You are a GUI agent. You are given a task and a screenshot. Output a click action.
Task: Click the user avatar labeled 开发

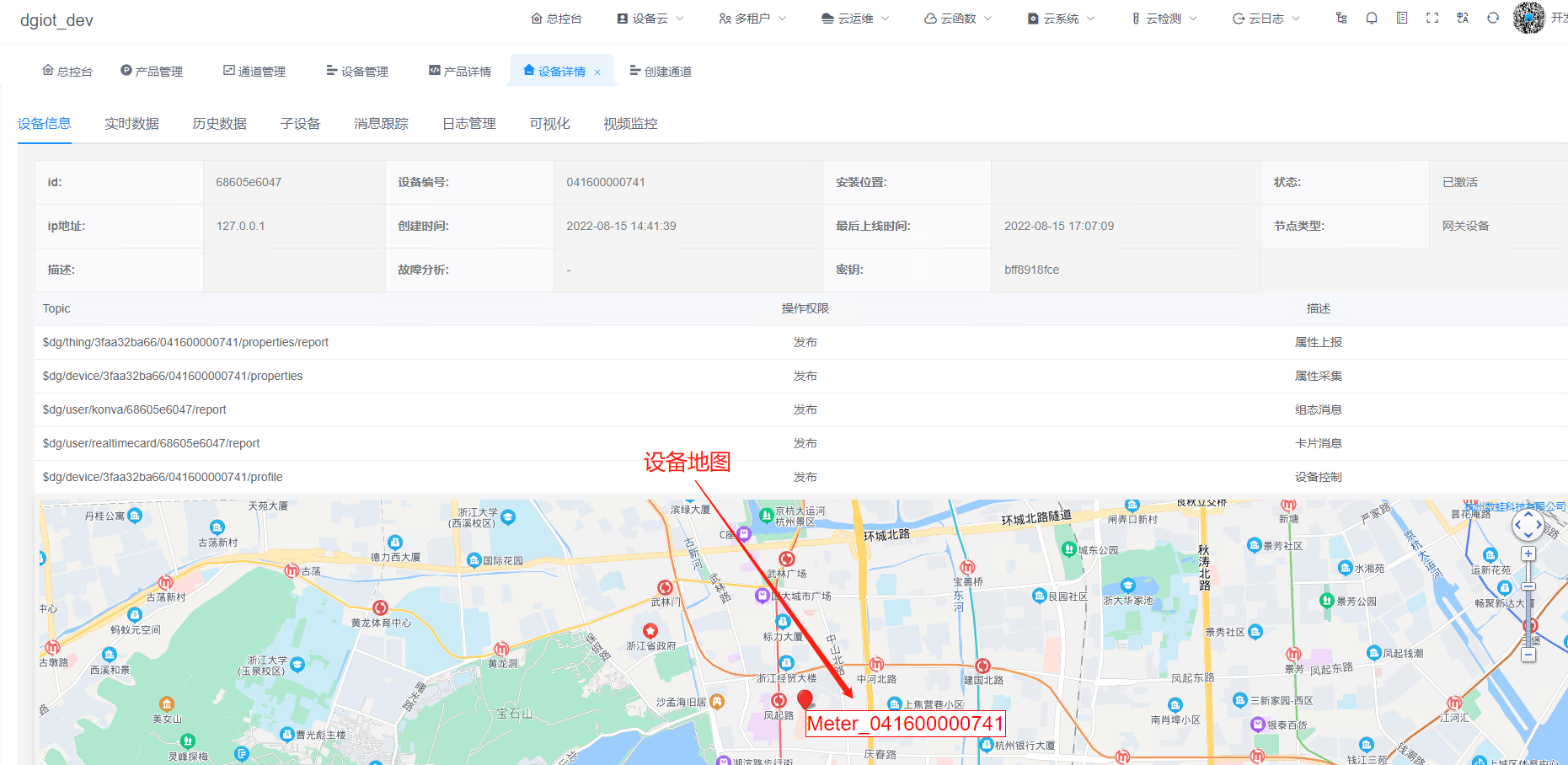pos(1529,18)
